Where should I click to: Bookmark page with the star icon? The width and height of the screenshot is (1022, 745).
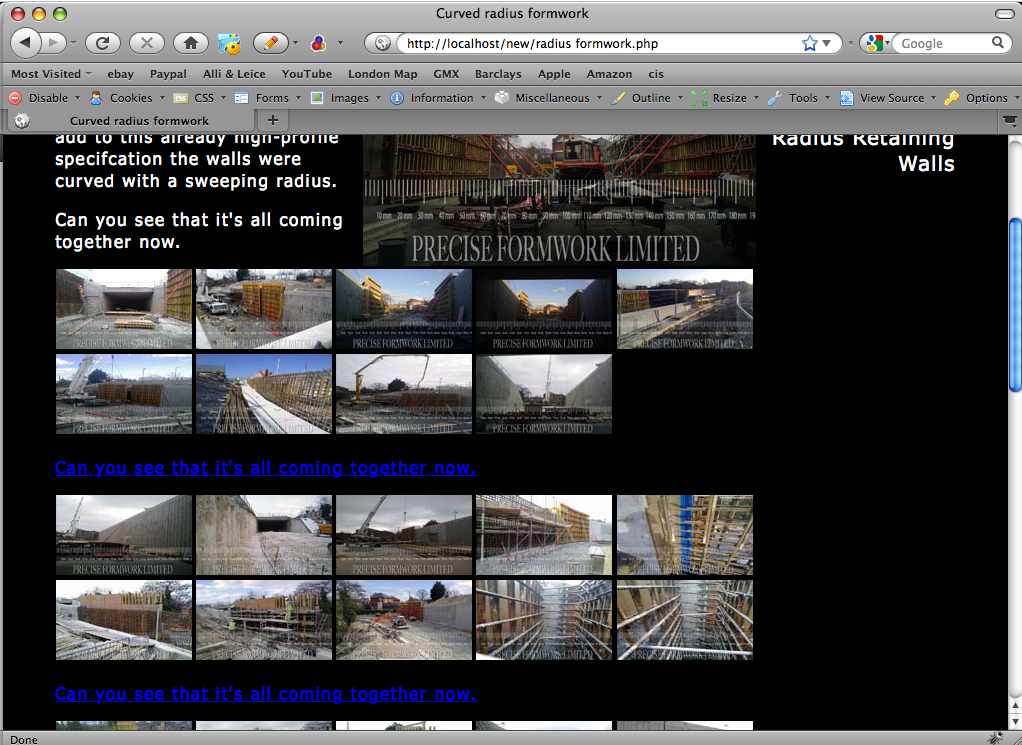tap(810, 43)
